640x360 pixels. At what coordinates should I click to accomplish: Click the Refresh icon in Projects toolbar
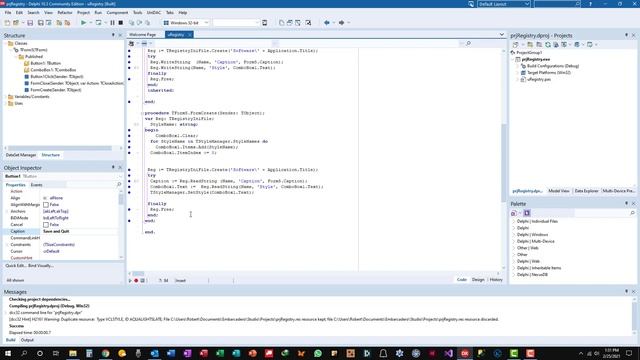pos(548,44)
